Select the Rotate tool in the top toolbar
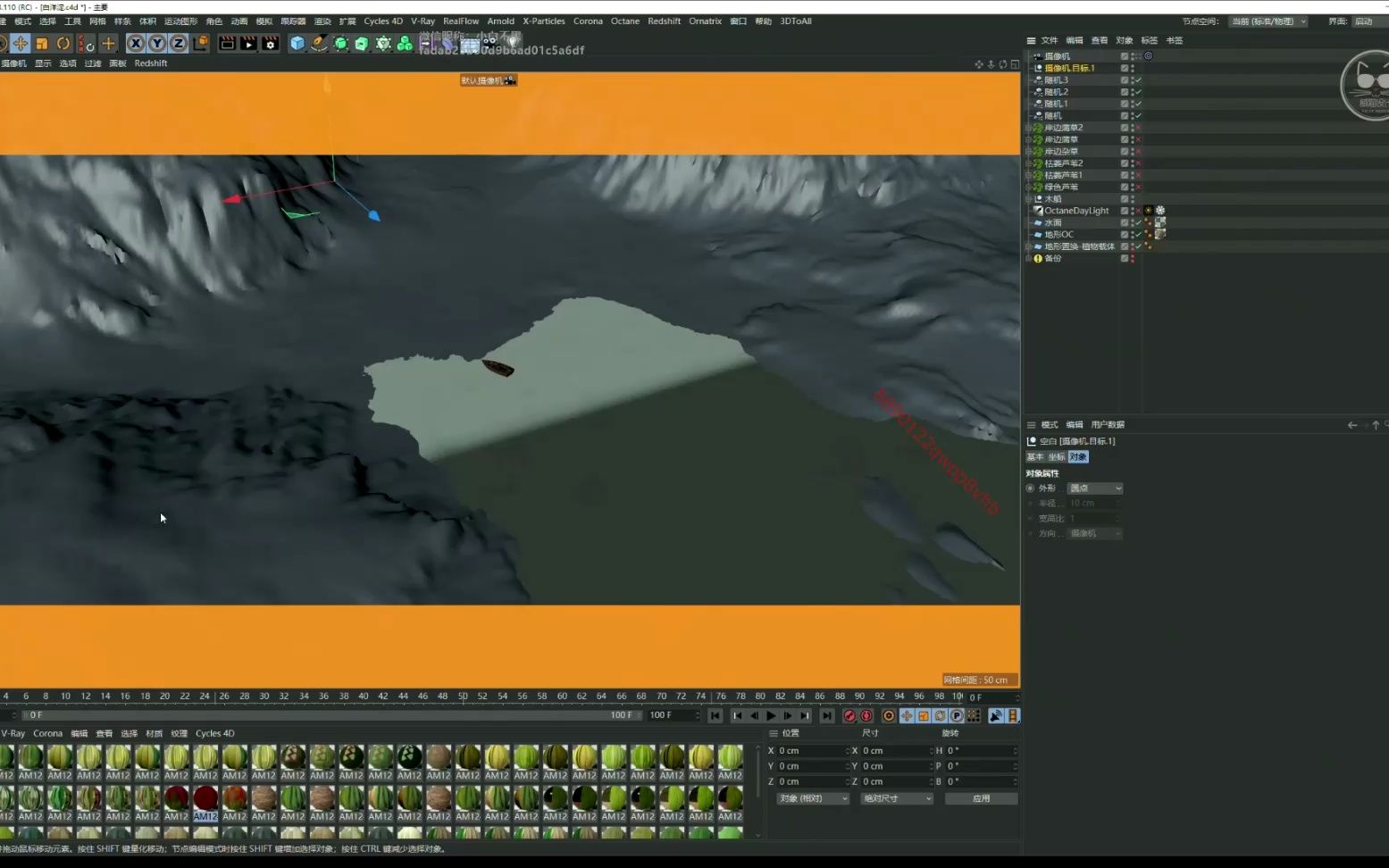 click(63, 43)
